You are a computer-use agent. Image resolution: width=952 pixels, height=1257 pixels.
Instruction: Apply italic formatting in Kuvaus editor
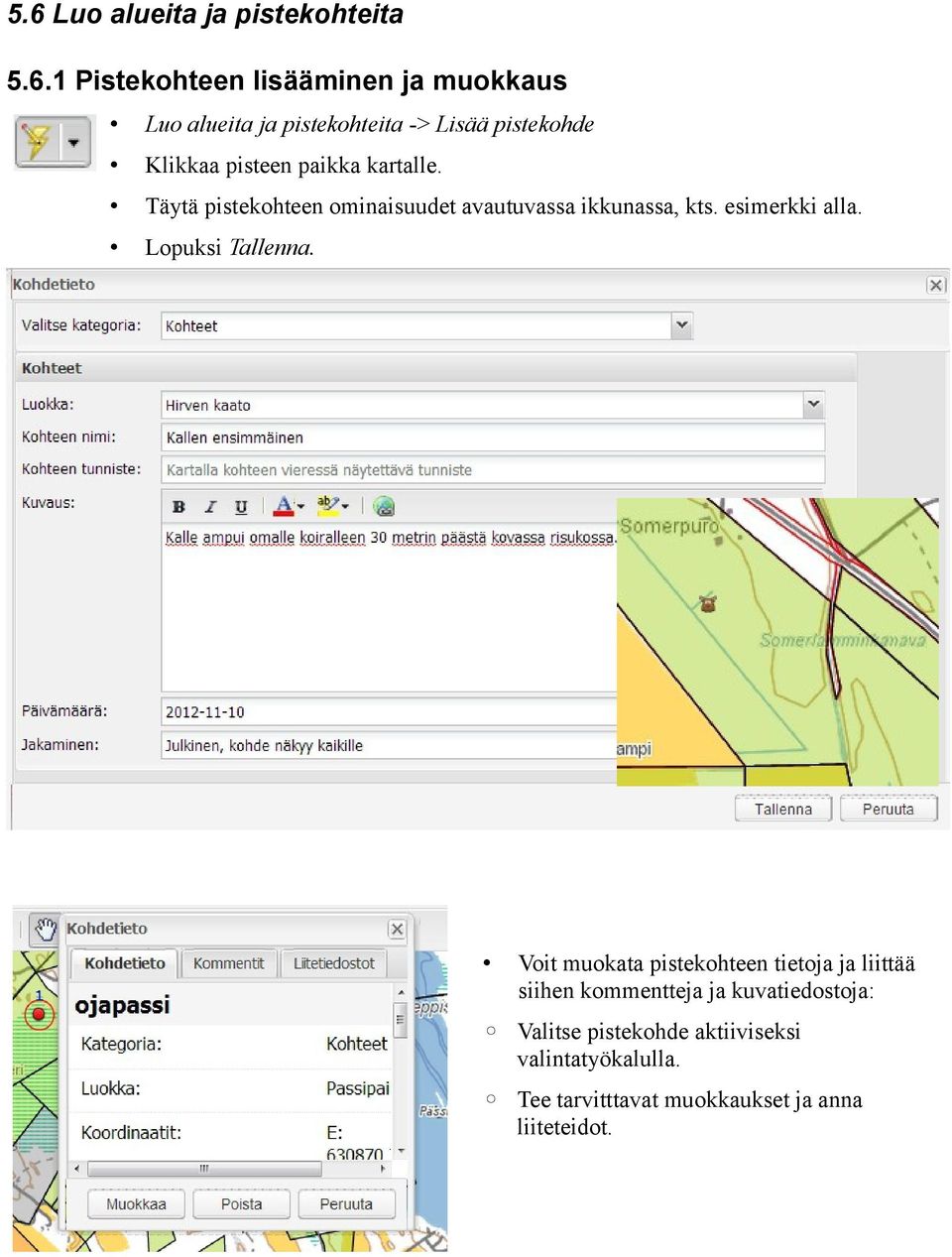coord(209,507)
